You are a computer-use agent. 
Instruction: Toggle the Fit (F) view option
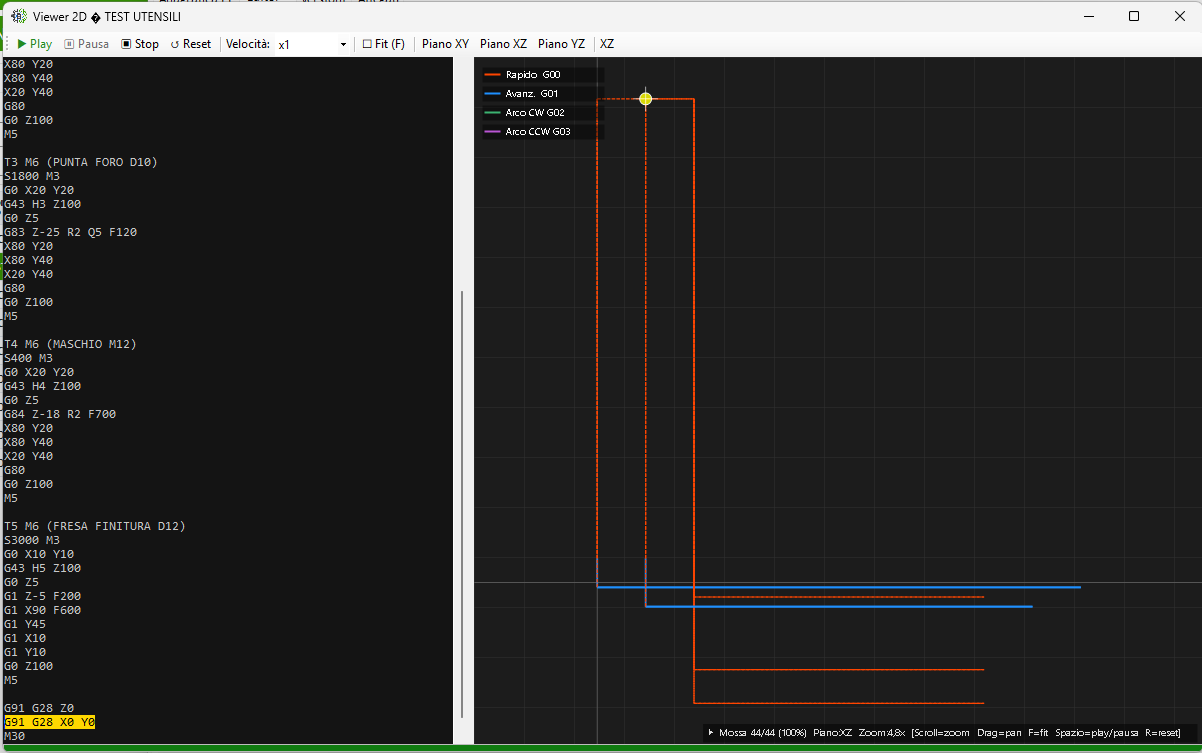pyautogui.click(x=384, y=44)
